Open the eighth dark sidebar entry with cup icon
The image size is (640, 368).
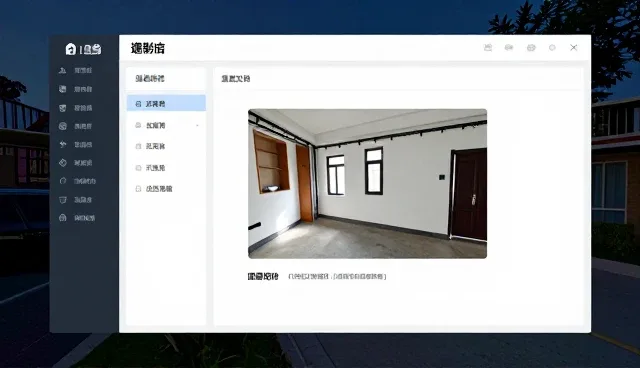coord(76,200)
